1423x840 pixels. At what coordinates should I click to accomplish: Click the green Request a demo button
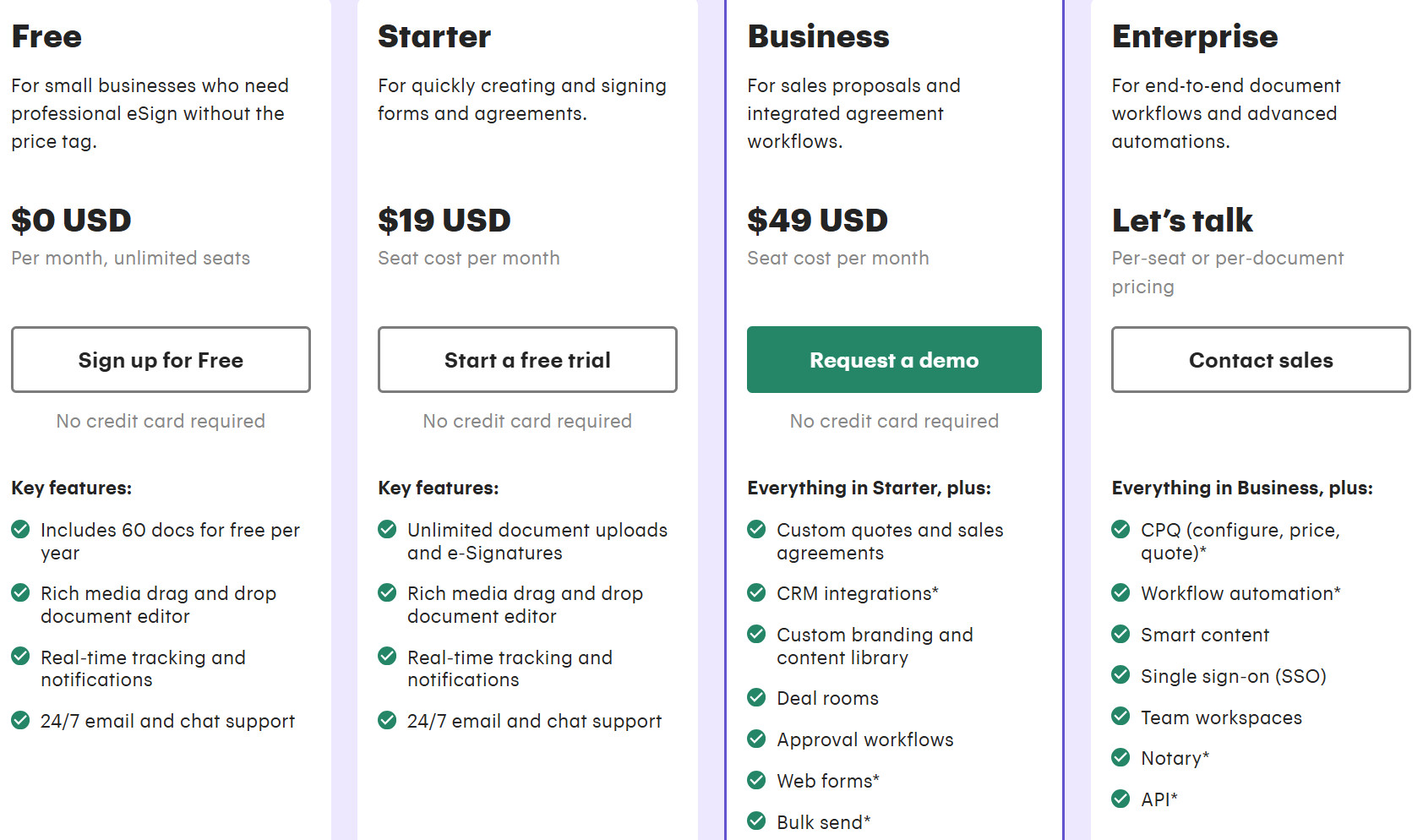pos(893,360)
